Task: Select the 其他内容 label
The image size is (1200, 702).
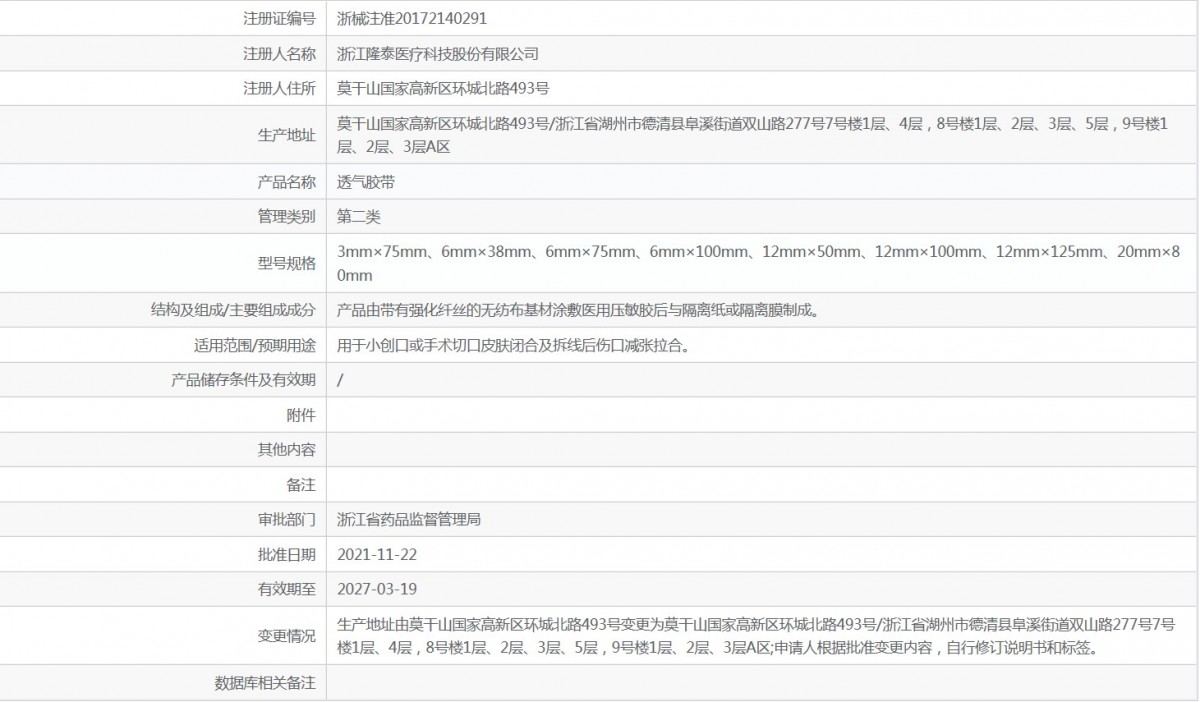Action: point(286,450)
